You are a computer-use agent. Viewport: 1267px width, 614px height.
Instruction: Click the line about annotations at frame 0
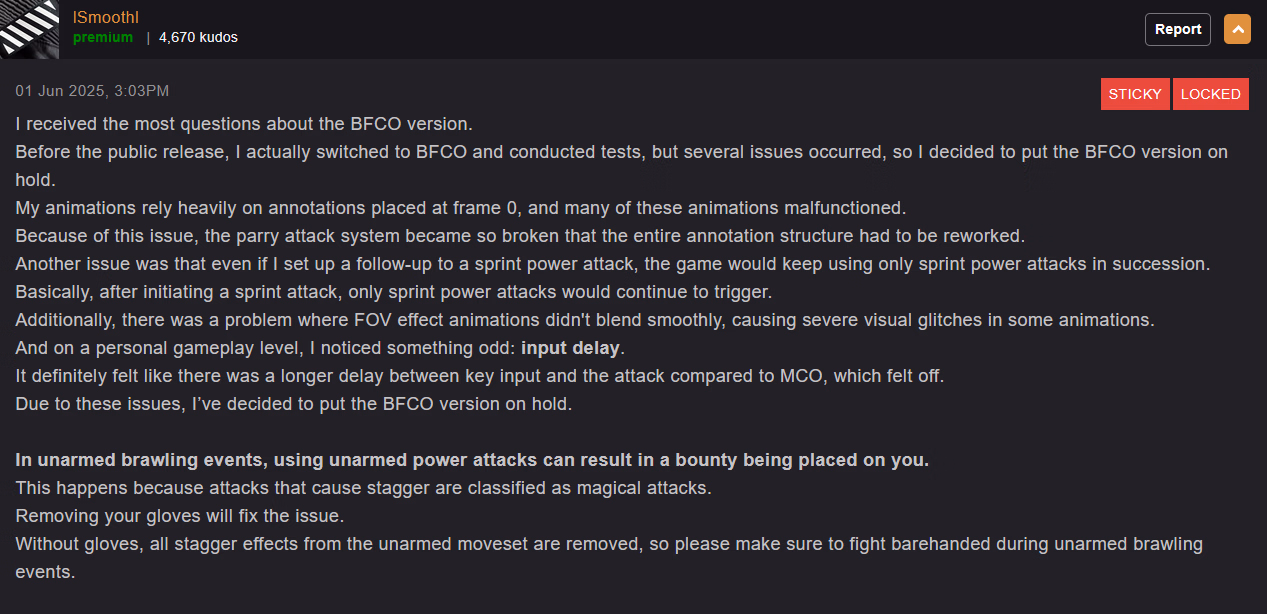(x=460, y=208)
